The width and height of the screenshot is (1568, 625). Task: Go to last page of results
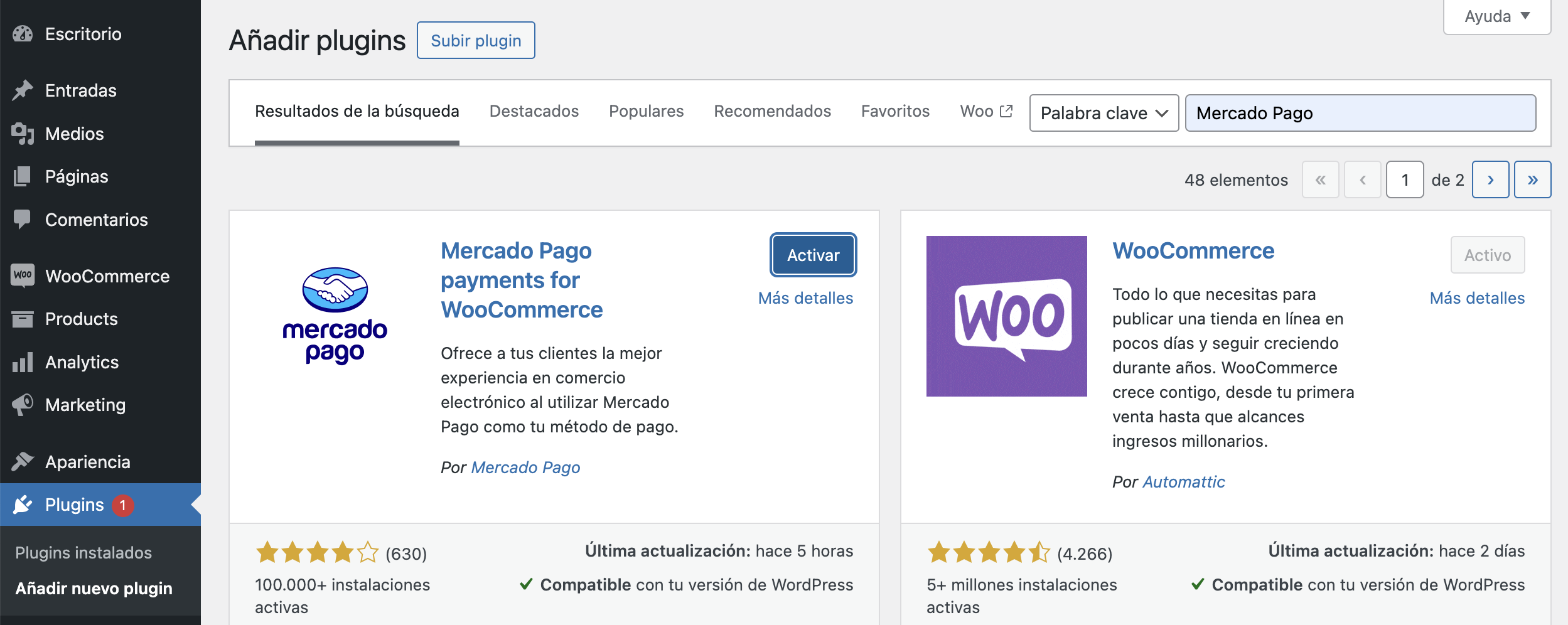1533,180
